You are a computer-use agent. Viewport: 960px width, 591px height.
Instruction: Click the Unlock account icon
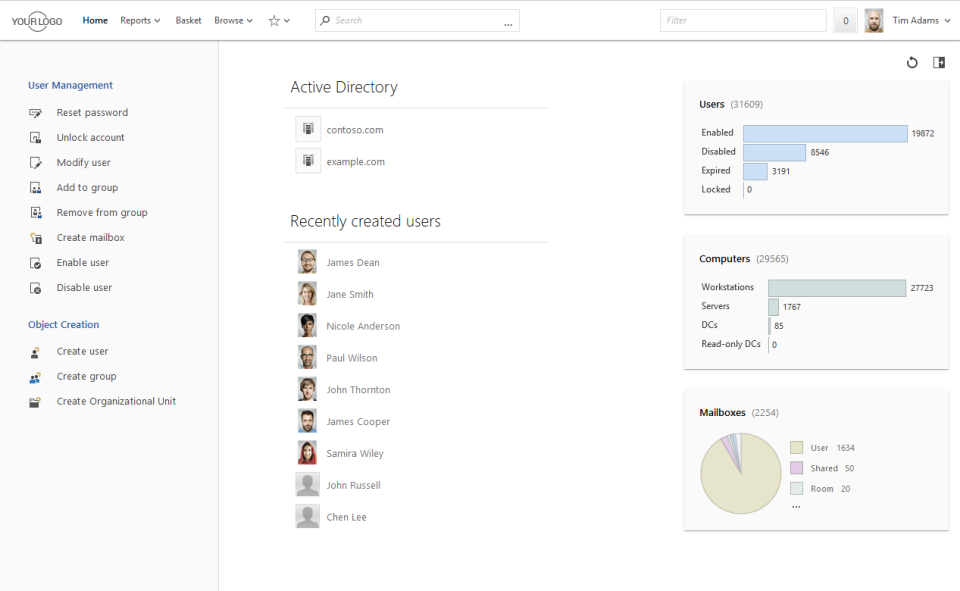(x=33, y=137)
